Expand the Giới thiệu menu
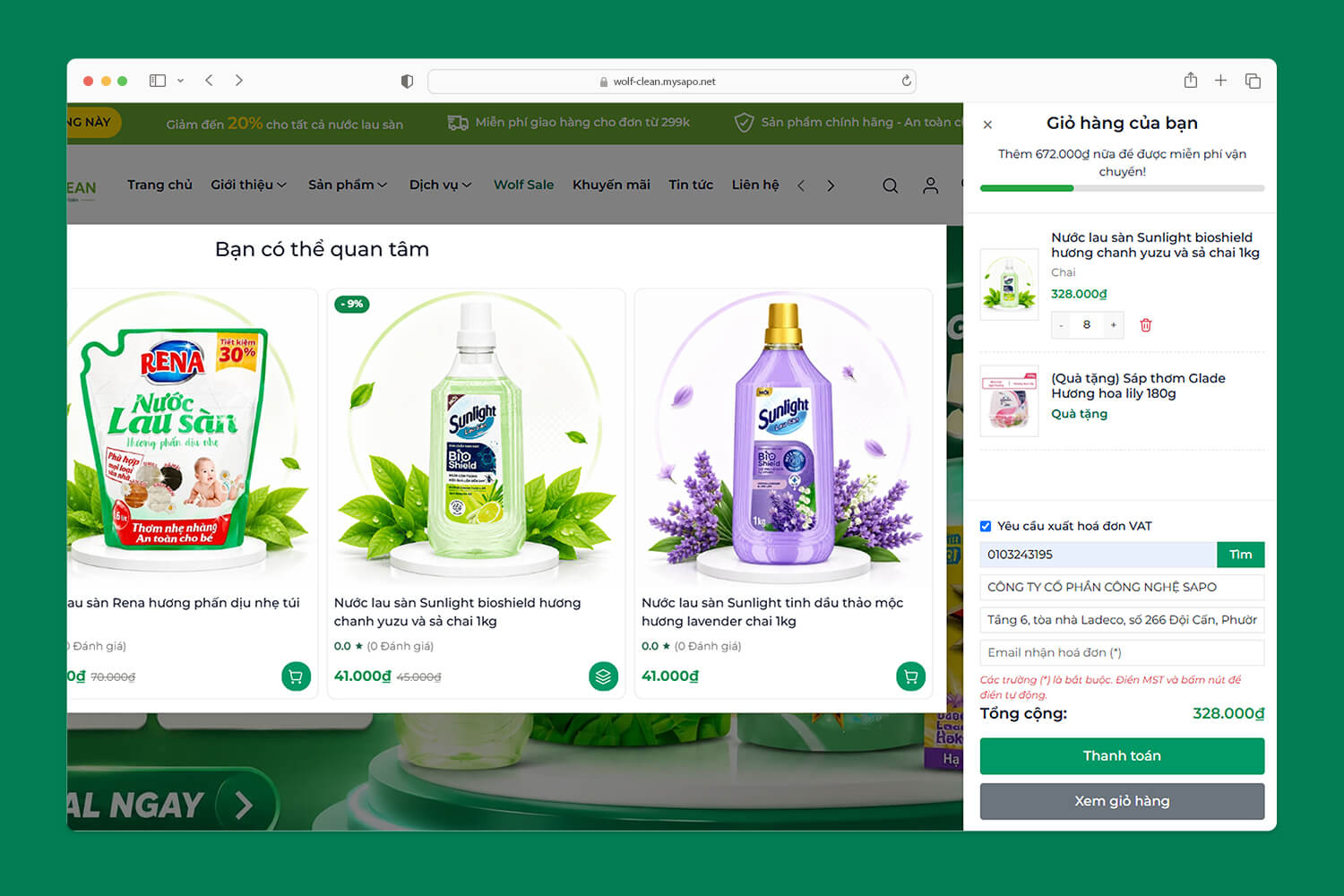 click(x=249, y=185)
